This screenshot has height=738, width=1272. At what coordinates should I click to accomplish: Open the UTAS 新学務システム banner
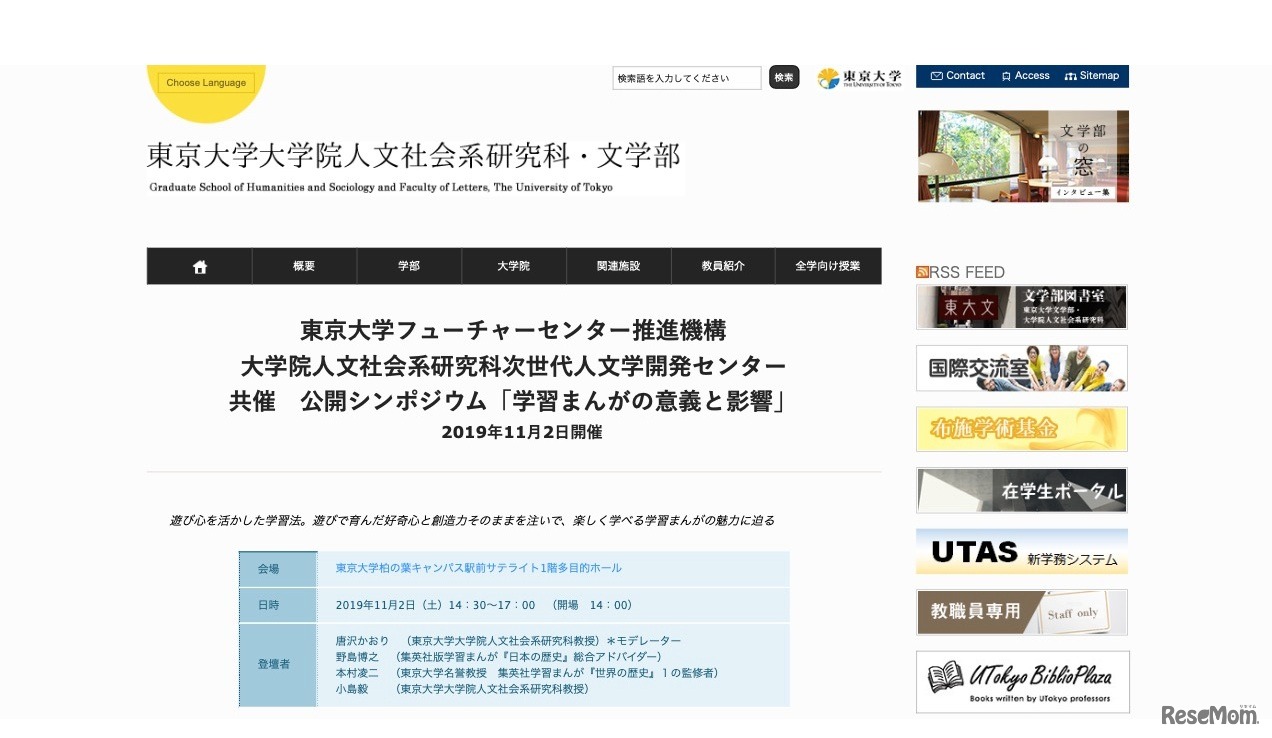[1021, 551]
